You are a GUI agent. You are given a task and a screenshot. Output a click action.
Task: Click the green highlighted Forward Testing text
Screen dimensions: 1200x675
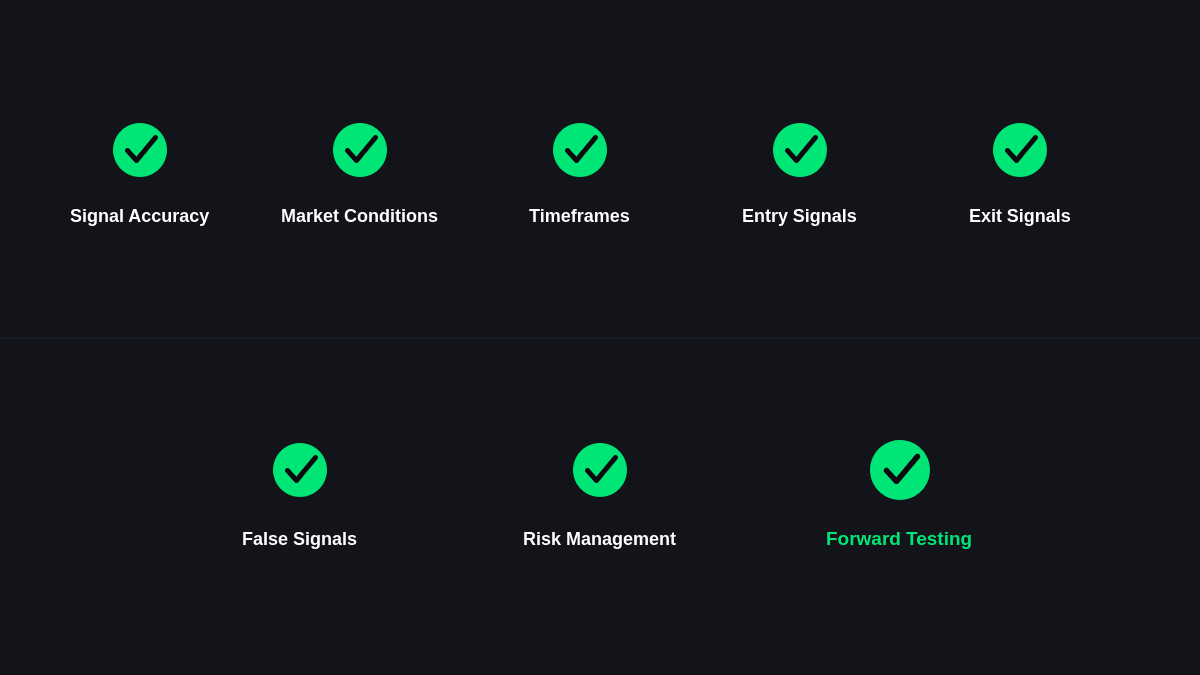[x=899, y=539]
